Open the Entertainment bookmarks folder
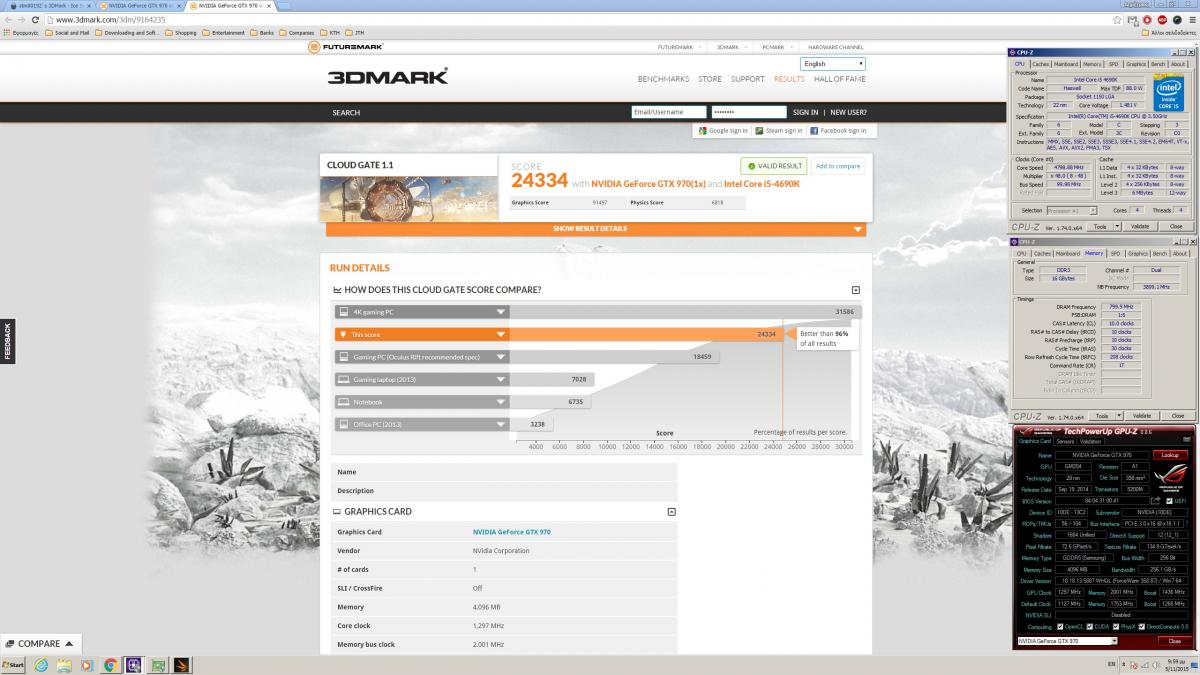This screenshot has height=675, width=1200. click(224, 32)
